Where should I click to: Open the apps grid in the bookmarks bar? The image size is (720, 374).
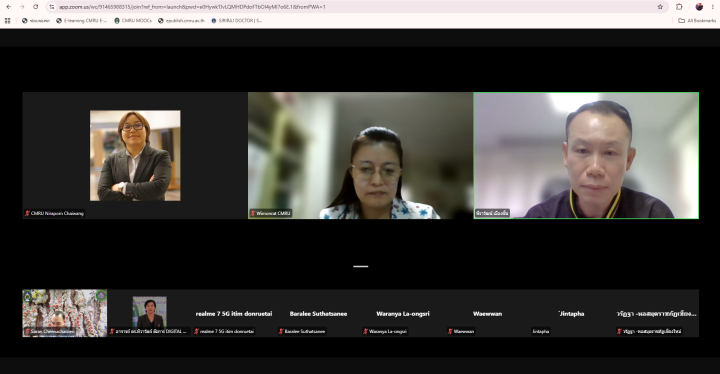pos(7,21)
